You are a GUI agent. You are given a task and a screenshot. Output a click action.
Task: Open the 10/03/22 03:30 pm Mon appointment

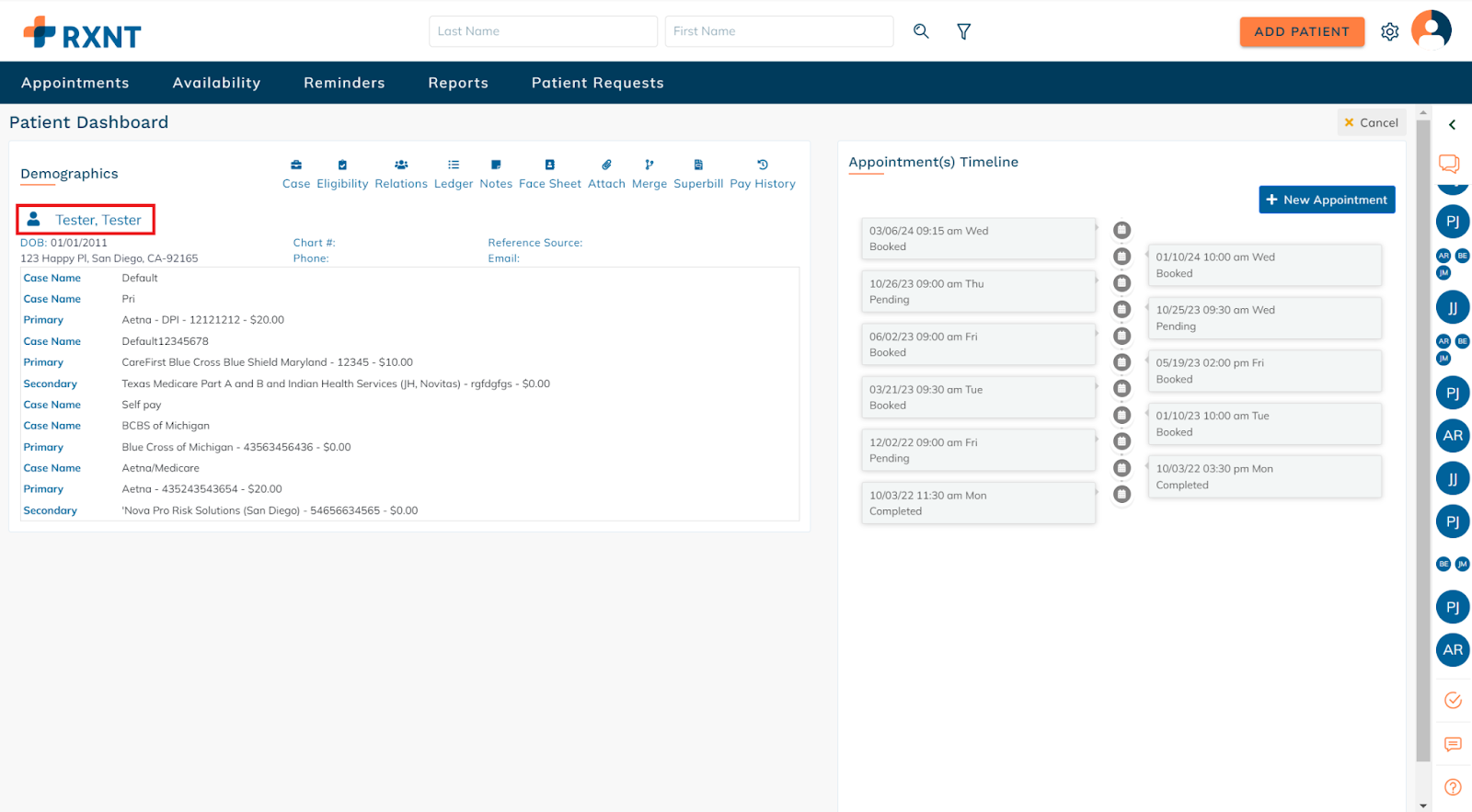point(1265,476)
